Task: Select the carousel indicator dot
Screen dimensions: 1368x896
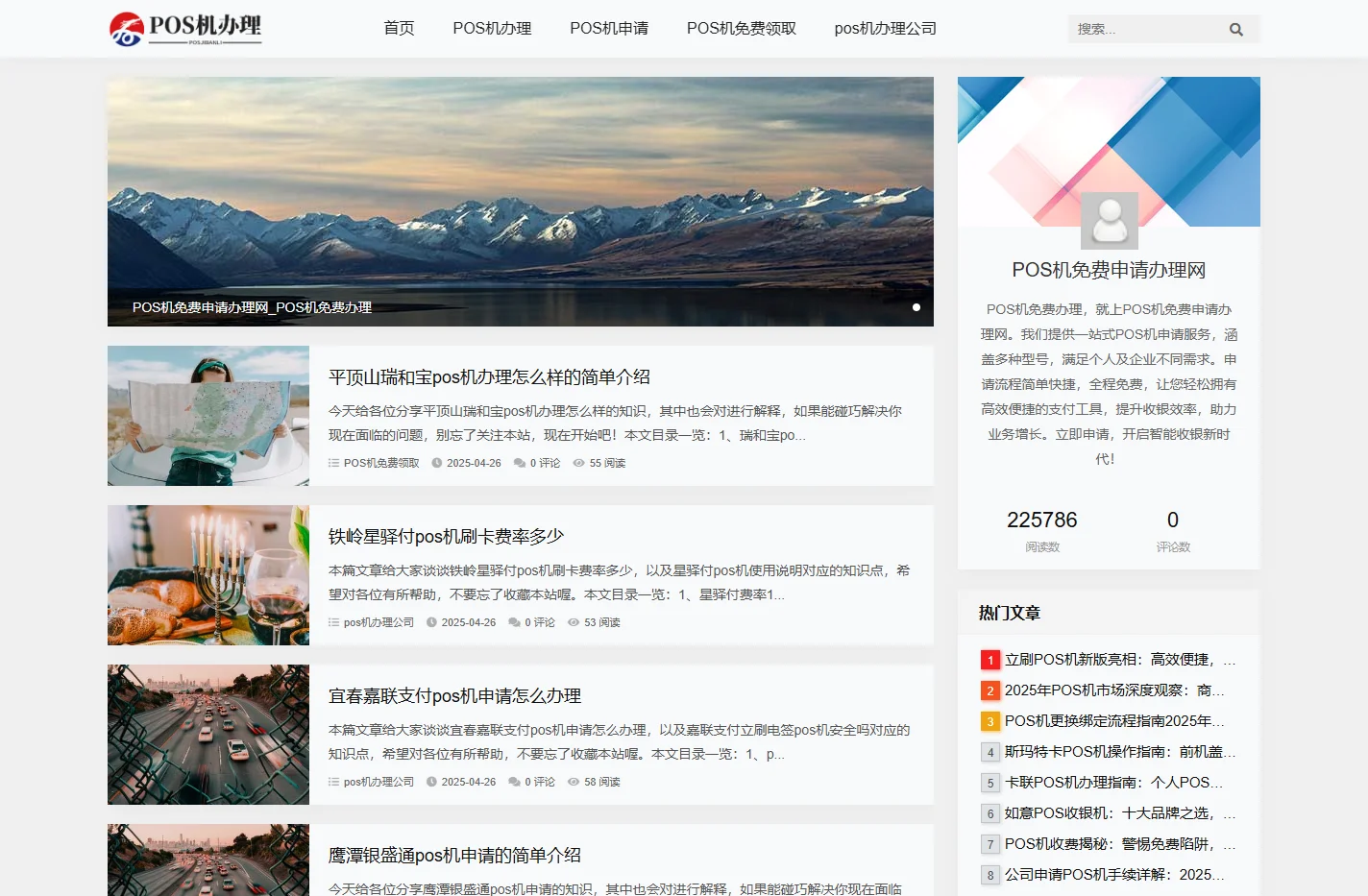Action: click(x=916, y=307)
